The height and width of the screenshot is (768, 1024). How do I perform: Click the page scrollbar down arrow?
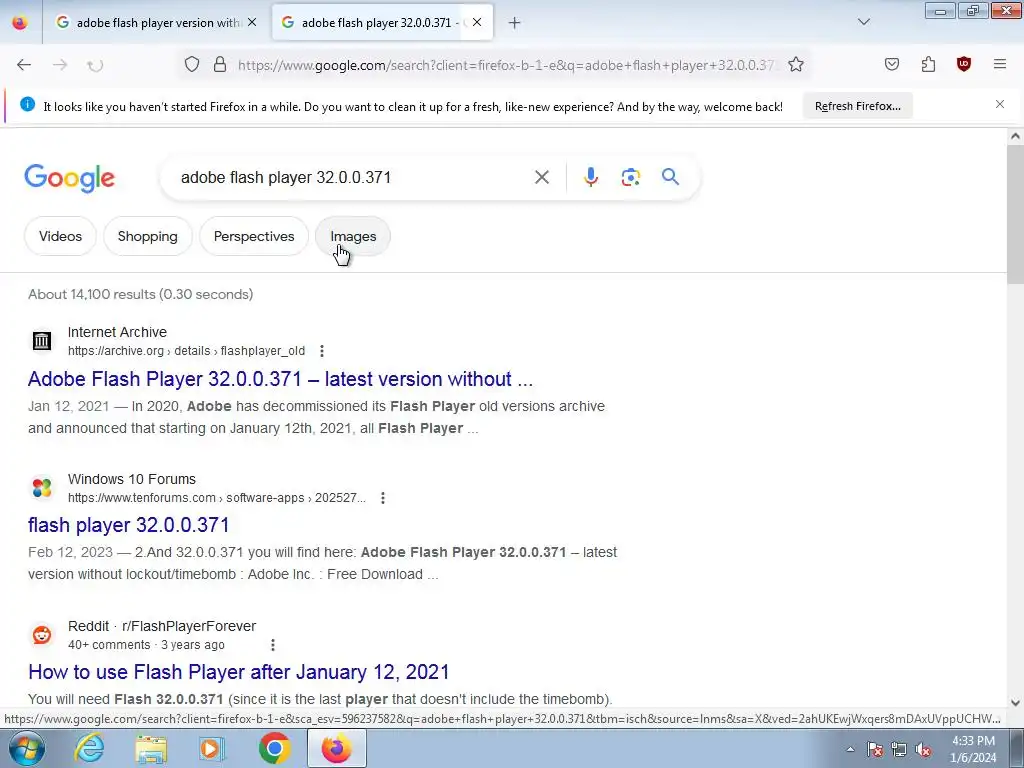1015,703
